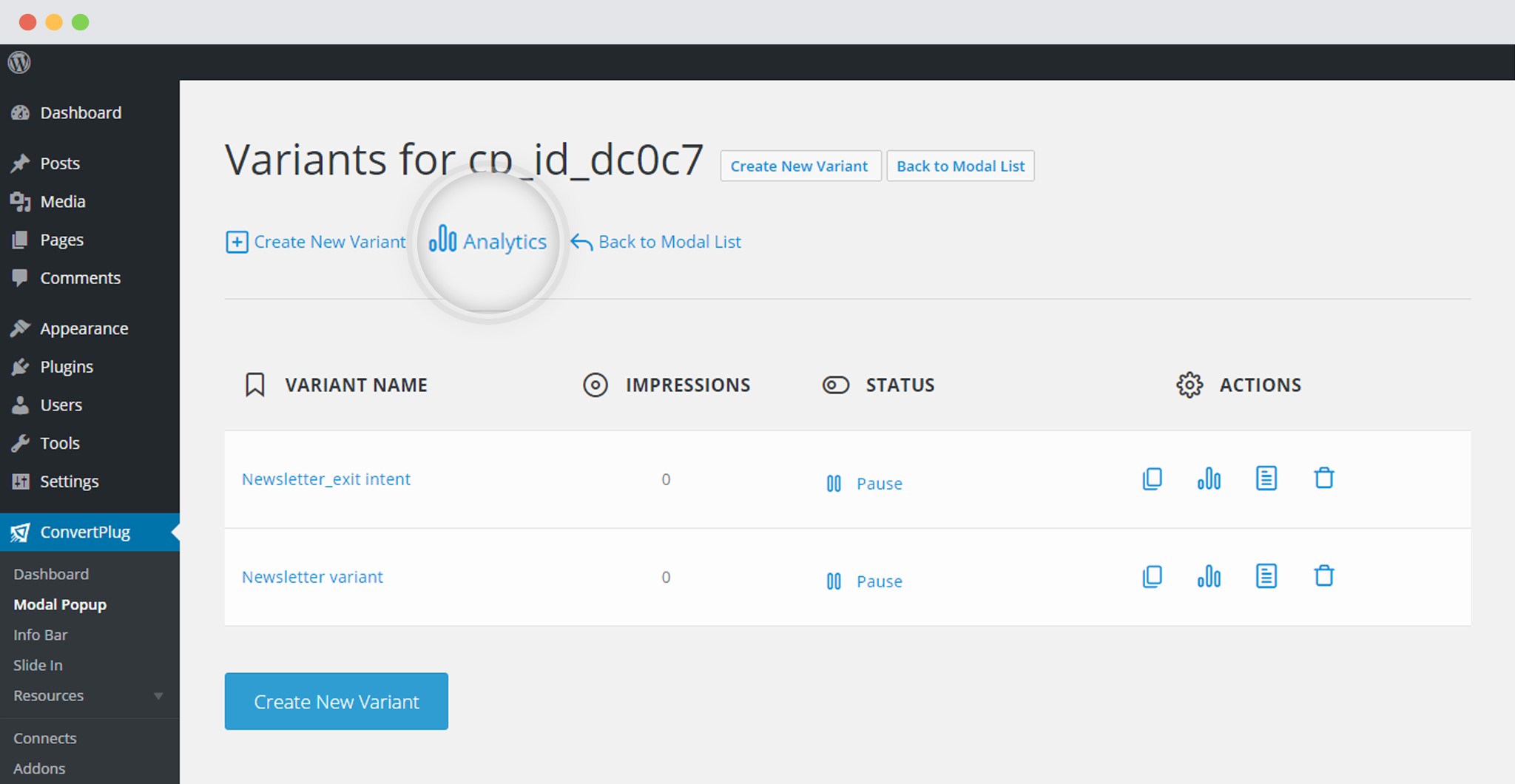Open the Addons submenu item
The height and width of the screenshot is (784, 1515).
pyautogui.click(x=39, y=768)
